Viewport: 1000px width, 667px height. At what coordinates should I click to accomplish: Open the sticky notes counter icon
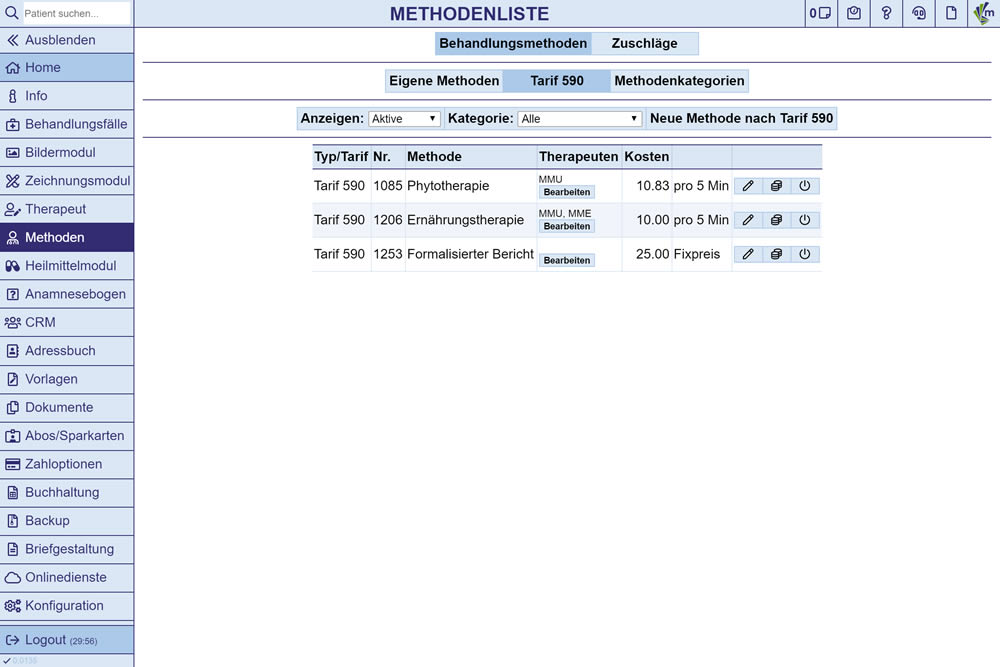pos(821,13)
